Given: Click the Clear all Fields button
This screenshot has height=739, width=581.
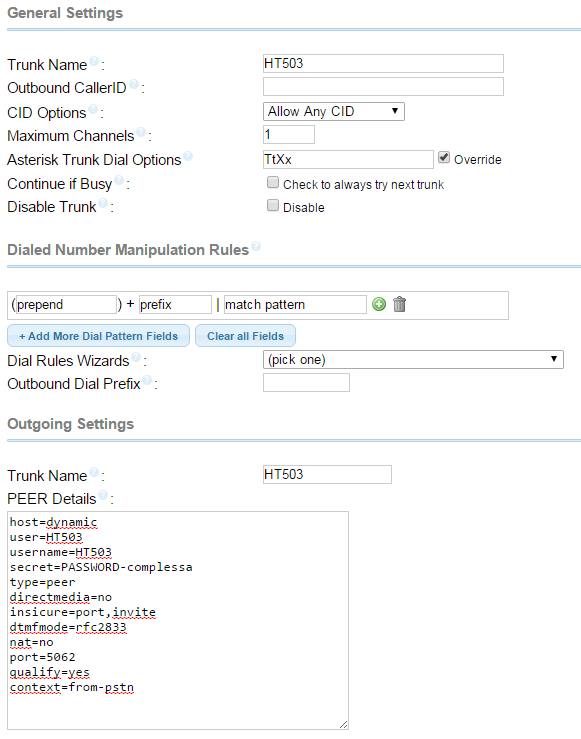Looking at the screenshot, I should coord(245,336).
